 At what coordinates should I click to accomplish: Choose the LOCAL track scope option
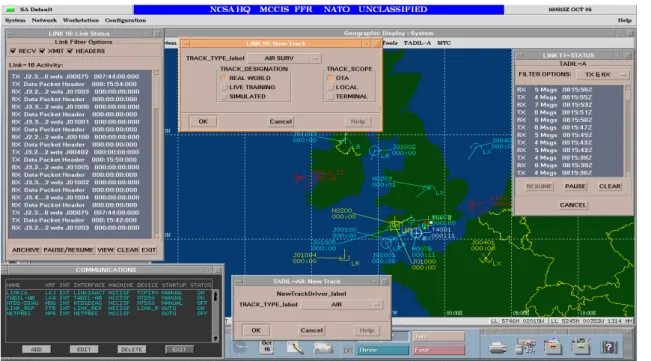(x=330, y=87)
